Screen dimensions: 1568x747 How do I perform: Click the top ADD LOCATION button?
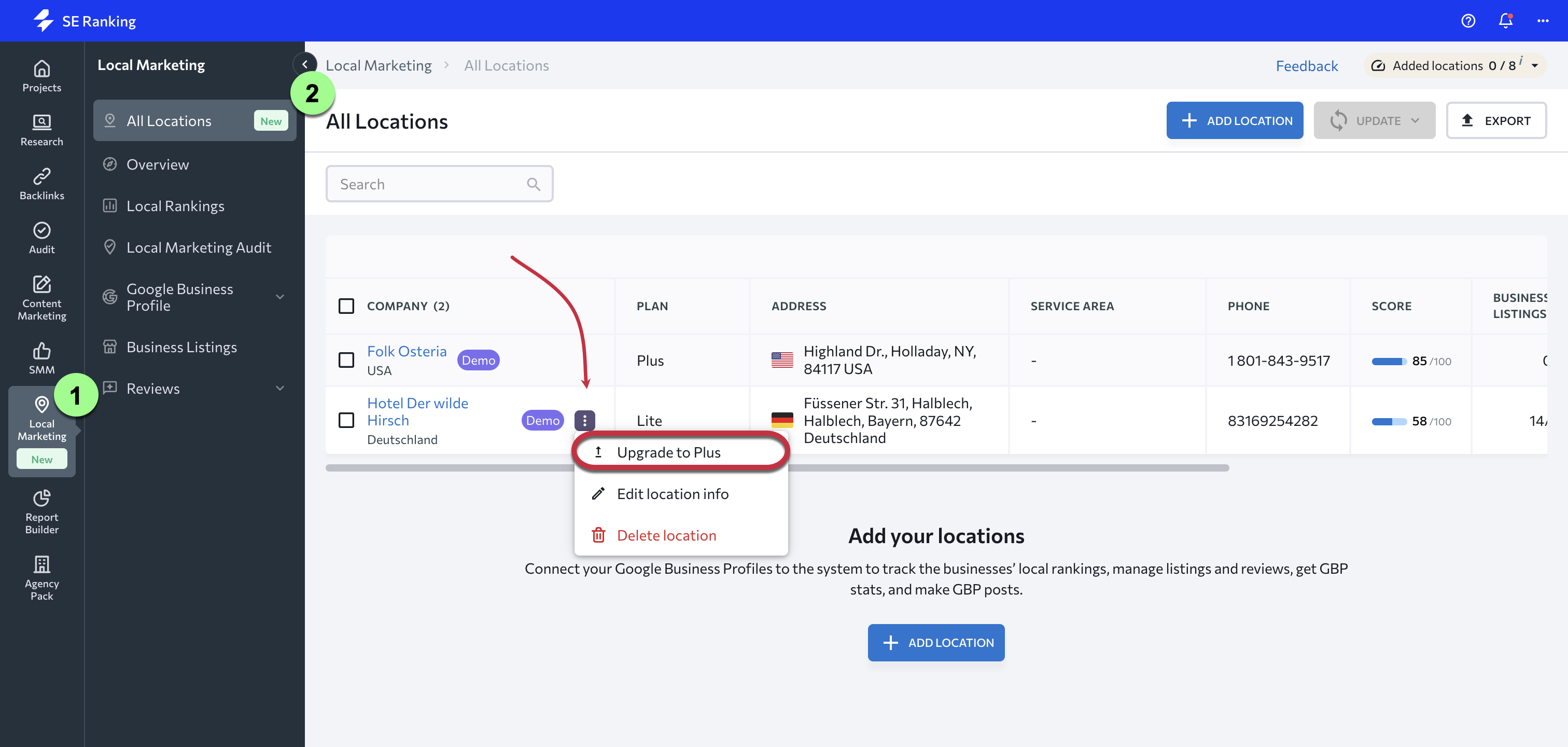pyautogui.click(x=1234, y=120)
